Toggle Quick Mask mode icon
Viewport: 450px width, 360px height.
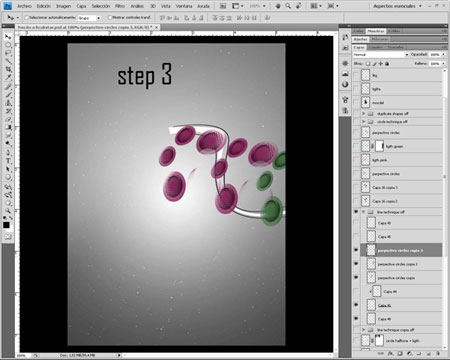[x=8, y=237]
